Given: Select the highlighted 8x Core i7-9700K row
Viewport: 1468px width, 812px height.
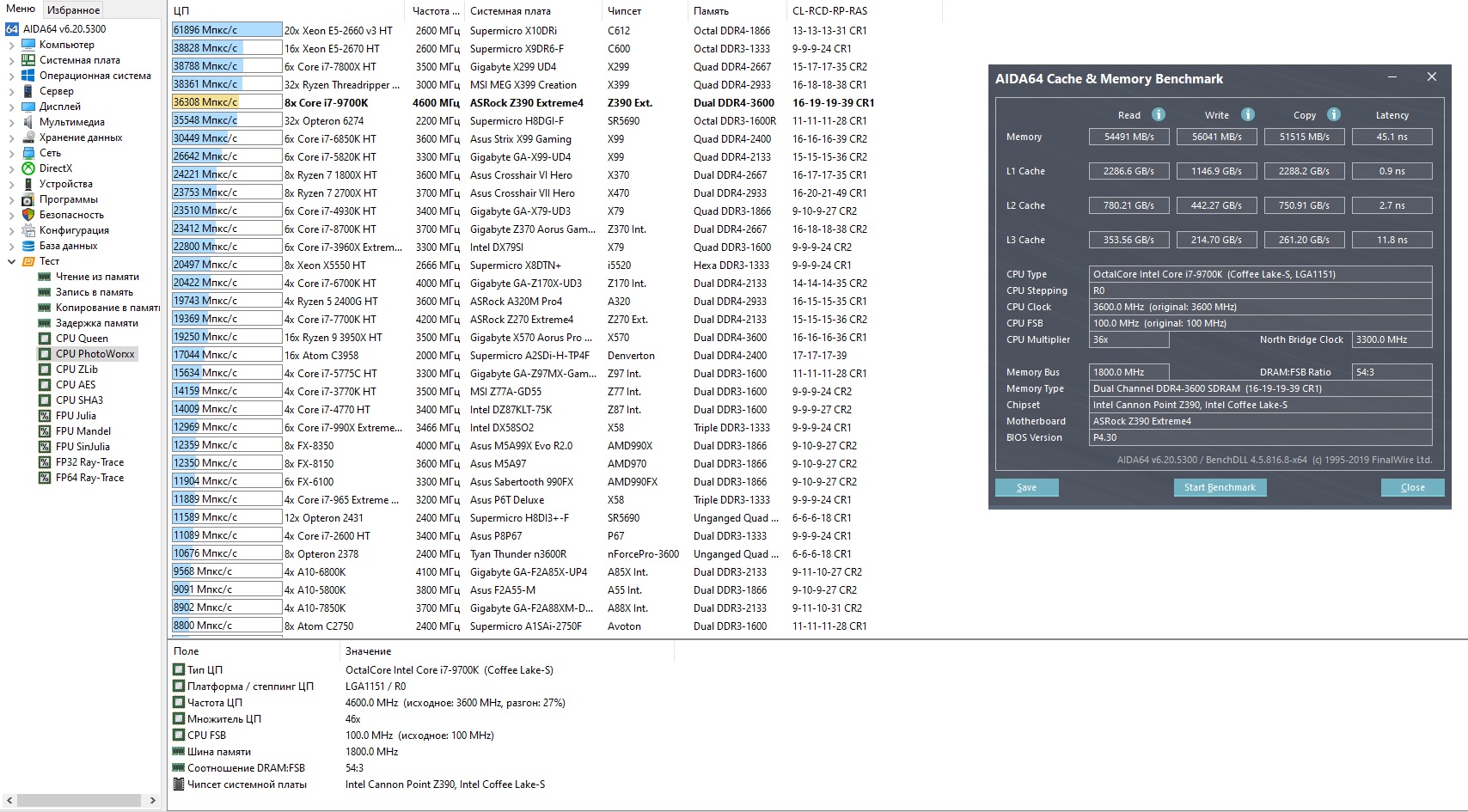Looking at the screenshot, I should tap(523, 102).
